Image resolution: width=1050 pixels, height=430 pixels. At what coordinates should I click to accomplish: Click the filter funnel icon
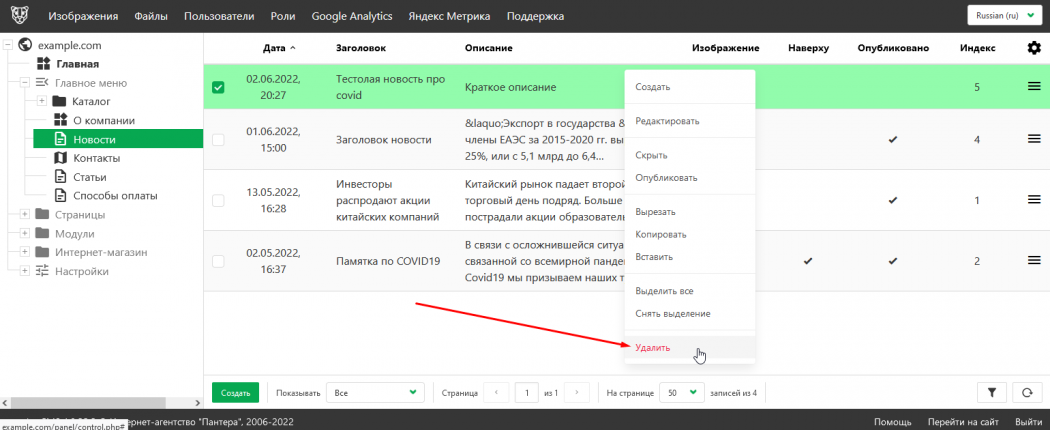click(990, 393)
